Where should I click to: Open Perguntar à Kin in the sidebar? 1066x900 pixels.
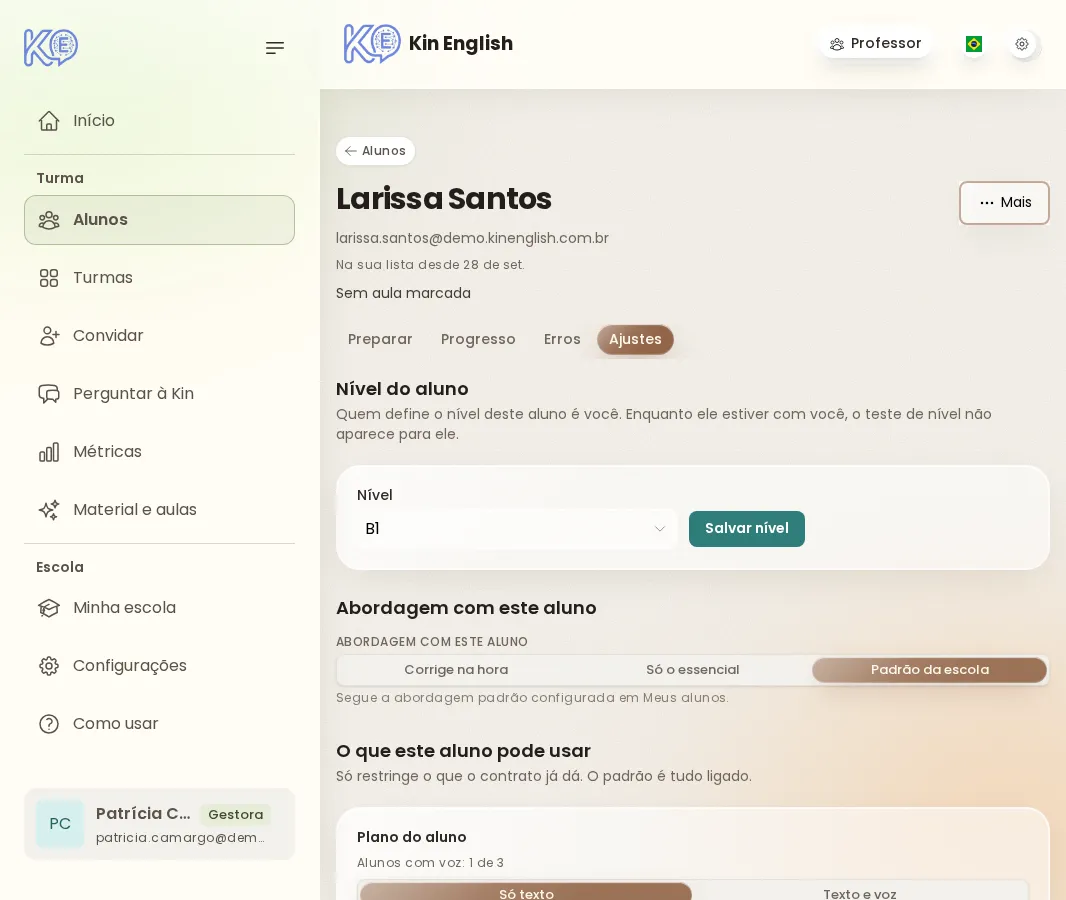click(159, 394)
